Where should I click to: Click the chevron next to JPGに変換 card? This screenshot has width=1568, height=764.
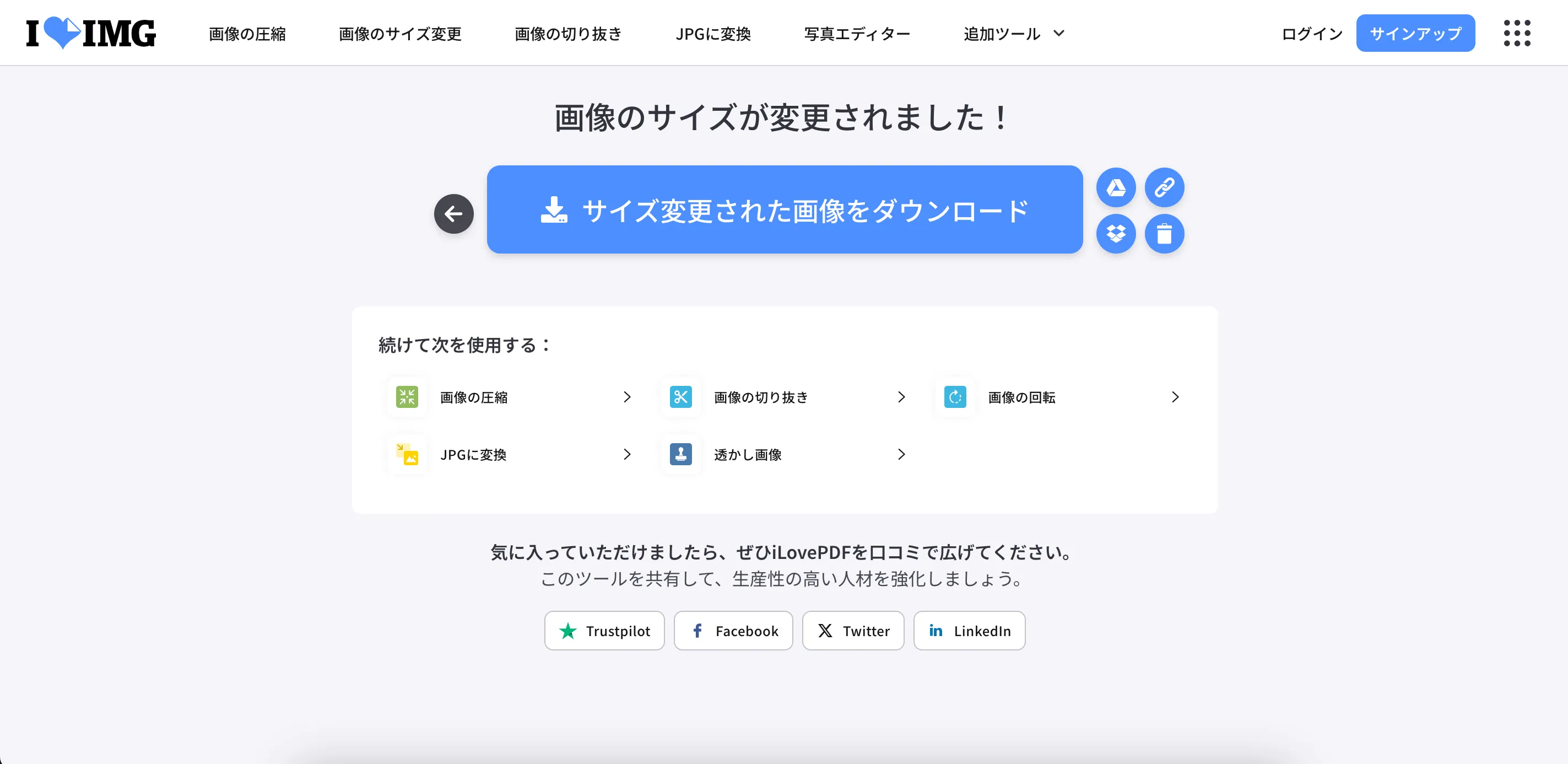tap(627, 454)
